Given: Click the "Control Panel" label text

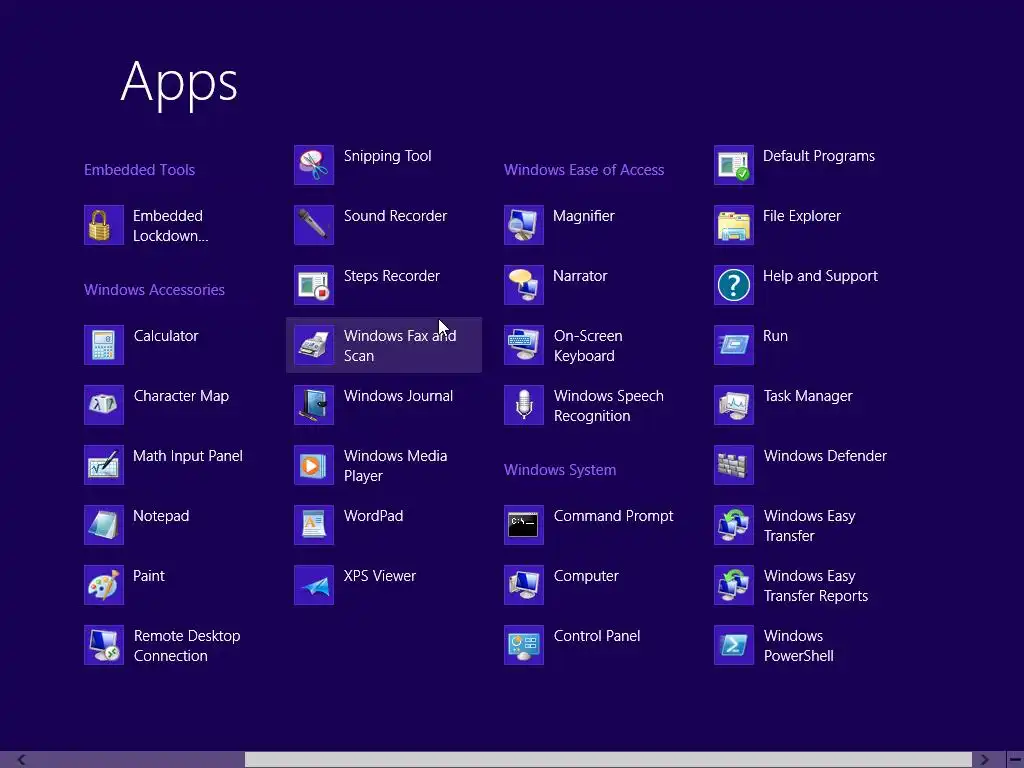Looking at the screenshot, I should (597, 636).
